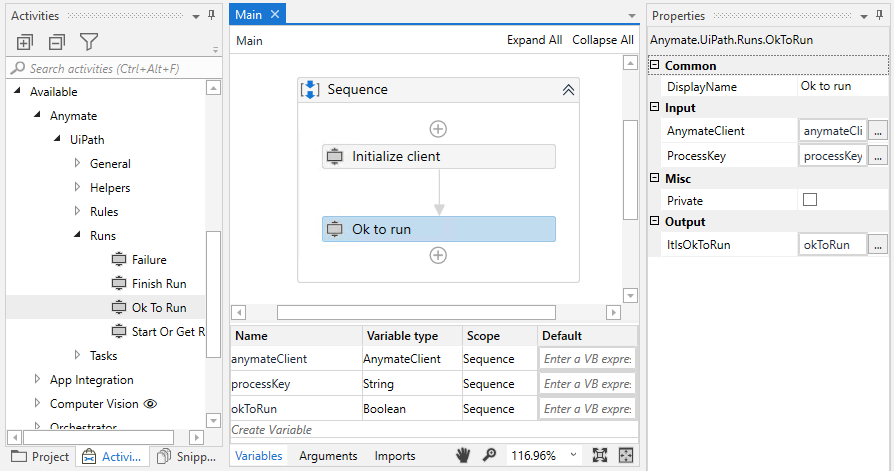The width and height of the screenshot is (894, 471).
Task: Collapse the Input property section
Action: coord(655,107)
